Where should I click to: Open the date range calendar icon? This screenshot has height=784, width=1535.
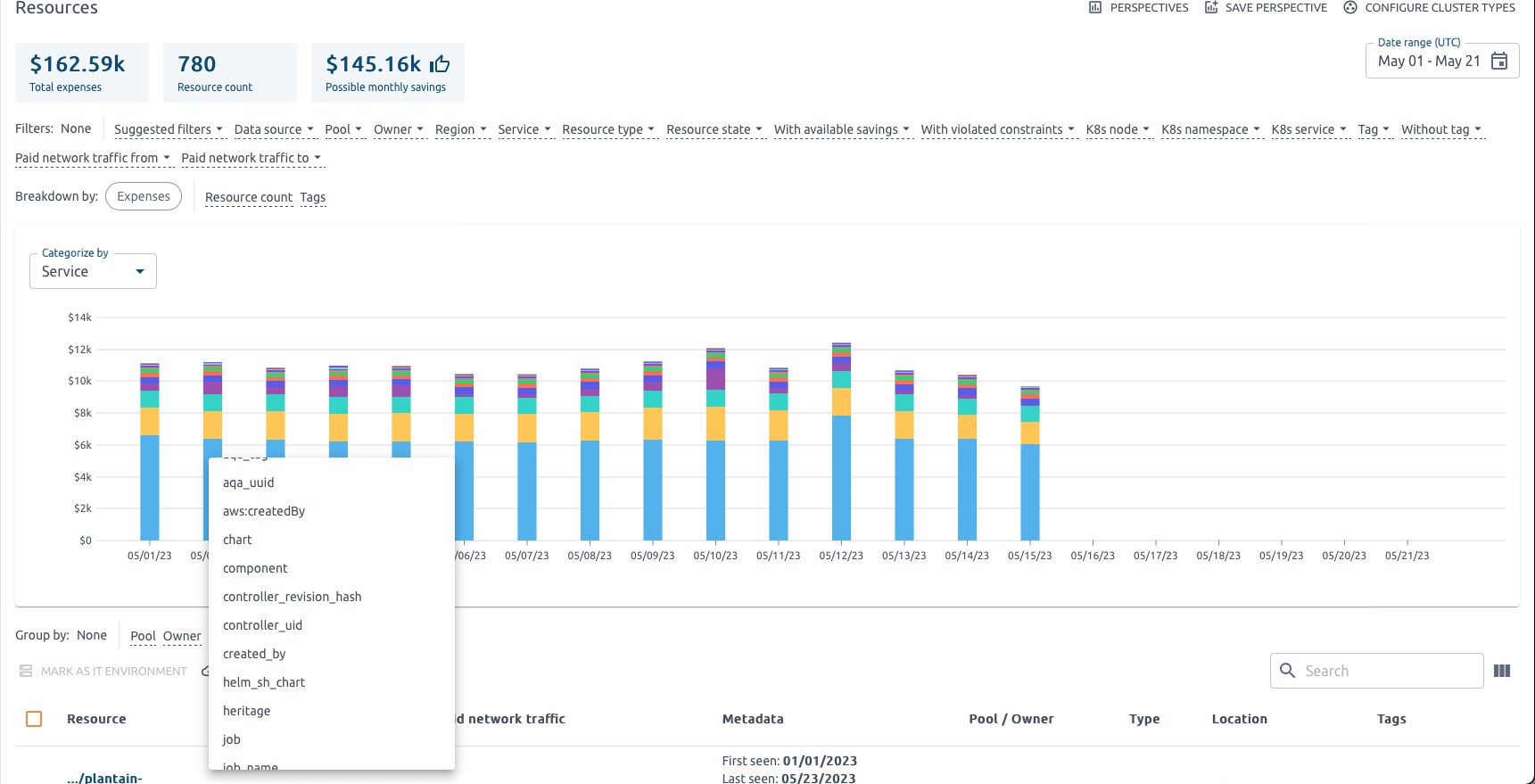1499,62
